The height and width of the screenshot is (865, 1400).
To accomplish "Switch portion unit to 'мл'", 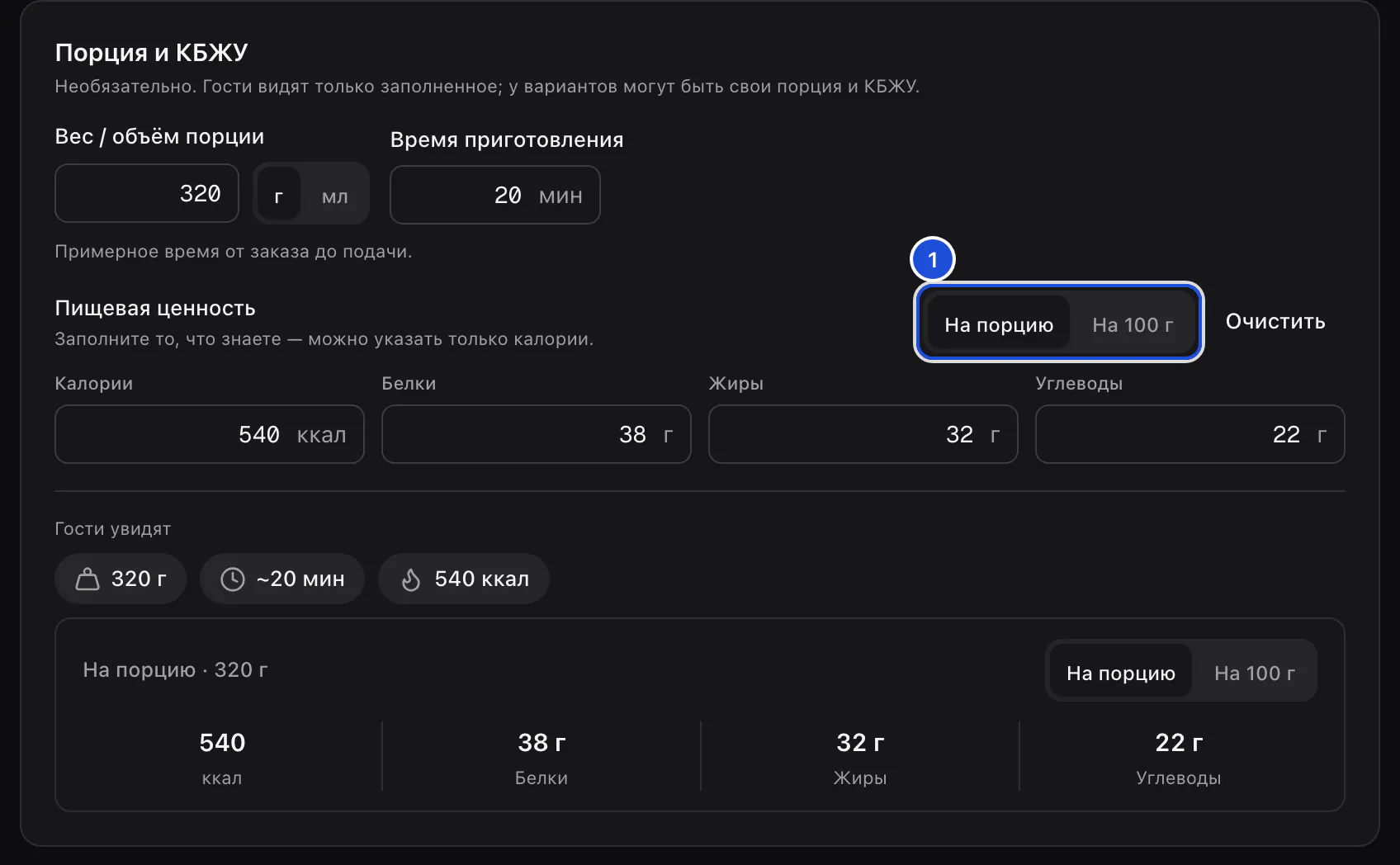I will (334, 195).
